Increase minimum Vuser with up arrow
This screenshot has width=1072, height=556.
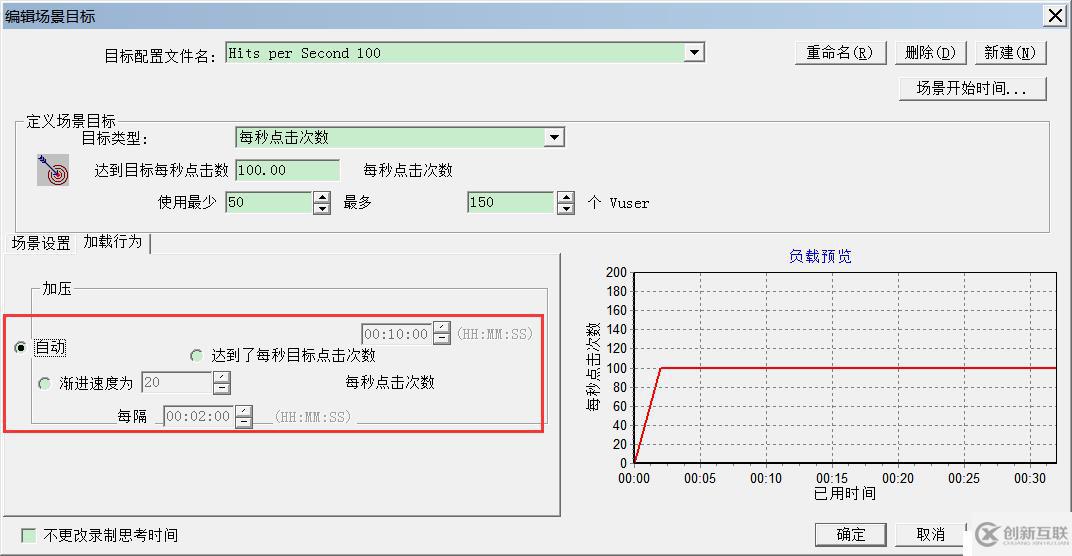[x=322, y=197]
